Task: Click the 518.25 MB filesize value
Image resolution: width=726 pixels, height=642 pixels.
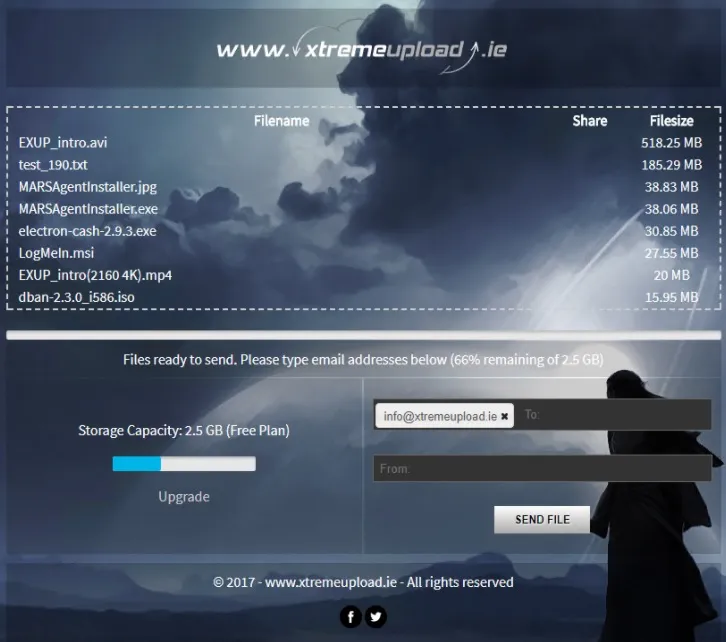Action: [671, 143]
